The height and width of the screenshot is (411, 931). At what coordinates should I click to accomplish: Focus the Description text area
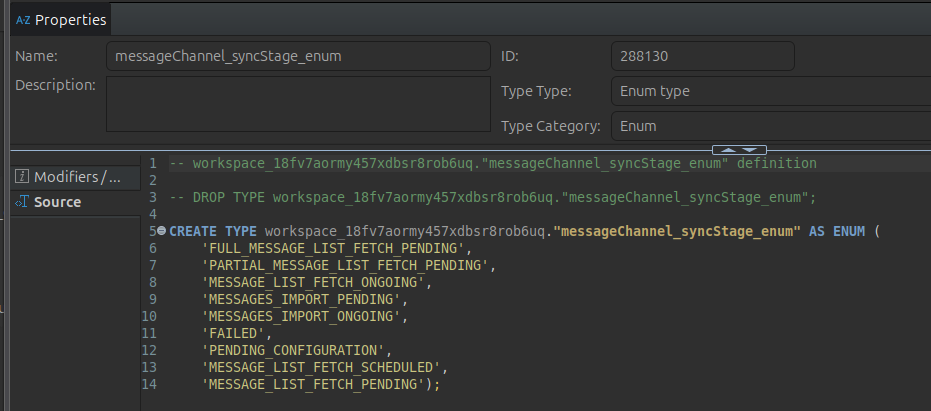[294, 103]
